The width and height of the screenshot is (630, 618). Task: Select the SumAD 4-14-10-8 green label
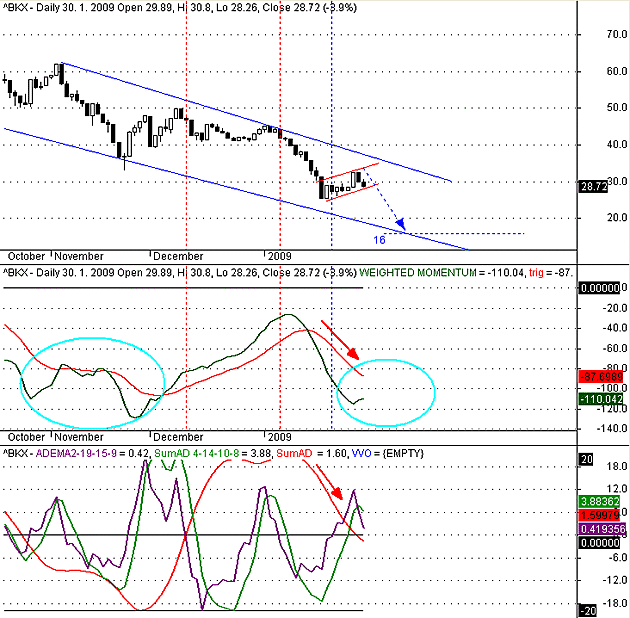196,454
